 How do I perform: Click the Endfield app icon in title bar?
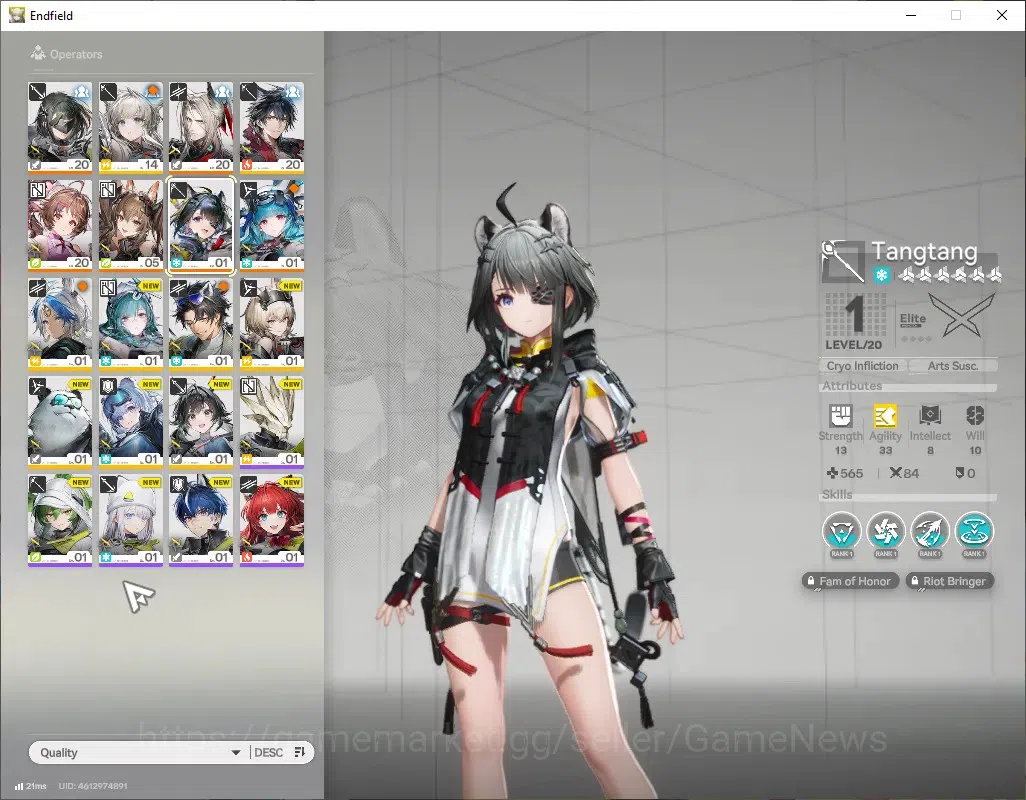16,14
